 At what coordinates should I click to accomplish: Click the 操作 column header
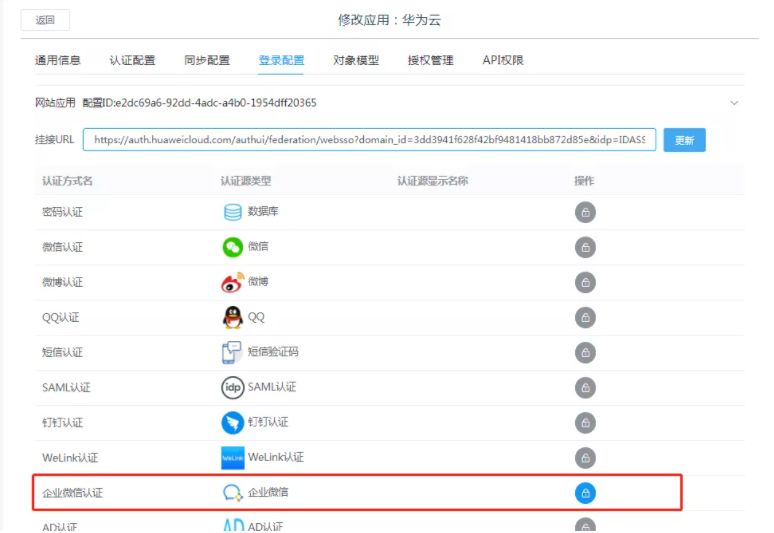coord(584,181)
